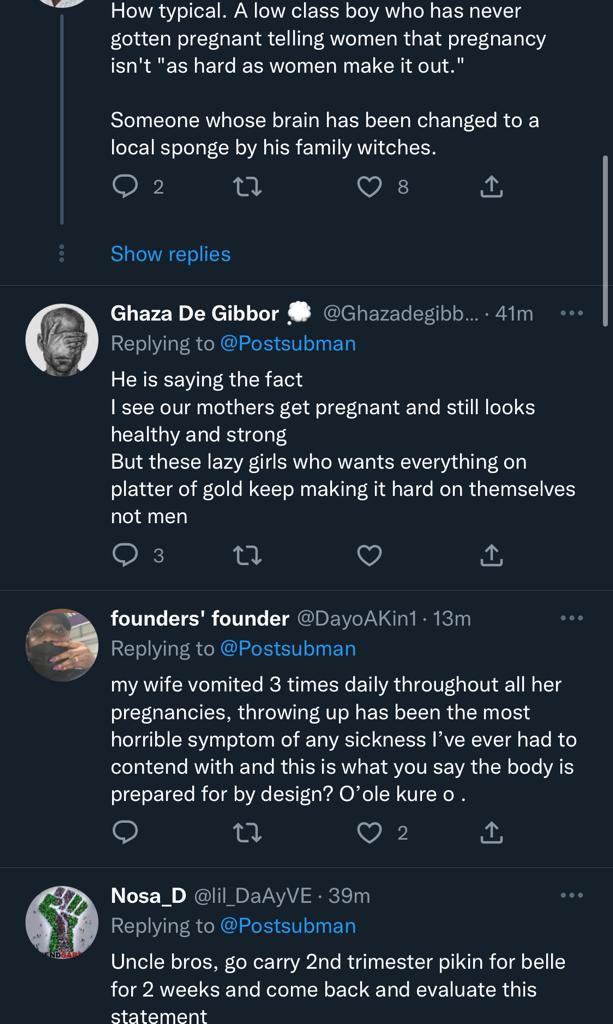Open Nosa_D's profile name
This screenshot has height=1024, width=613.
(x=148, y=896)
